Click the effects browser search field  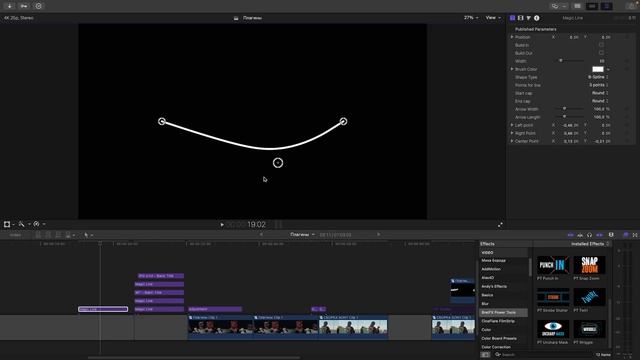coord(543,355)
